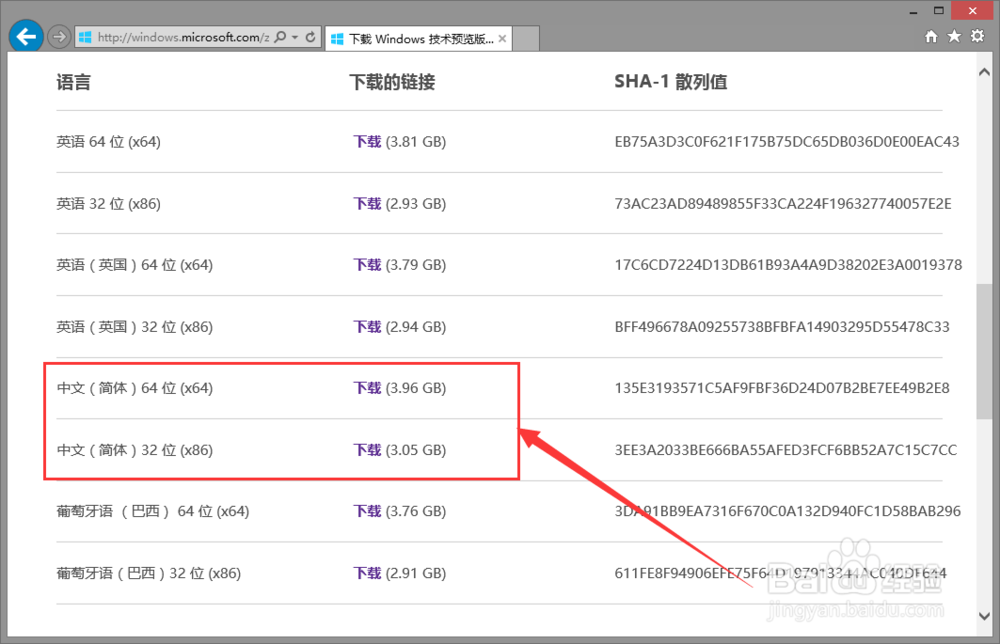Screen dimensions: 1000x644
Task: Close the browser window
Action: (972, 11)
